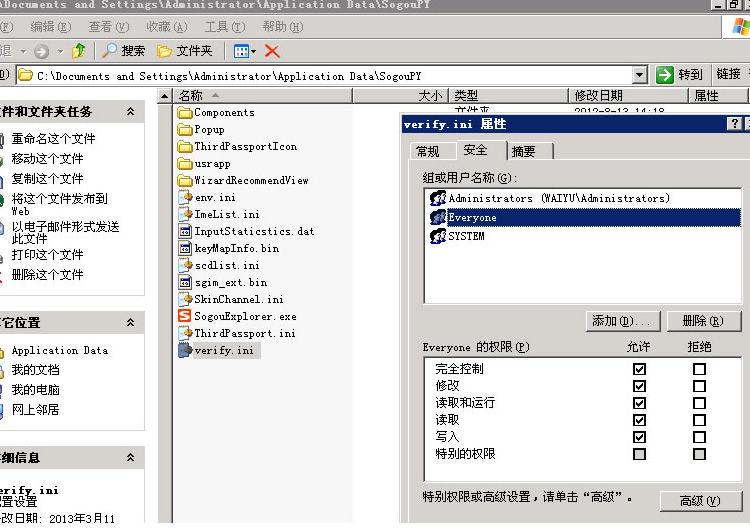Toggle Allow checkbox for Write (写入)
Screen dimensions: 750x530
click(640, 437)
